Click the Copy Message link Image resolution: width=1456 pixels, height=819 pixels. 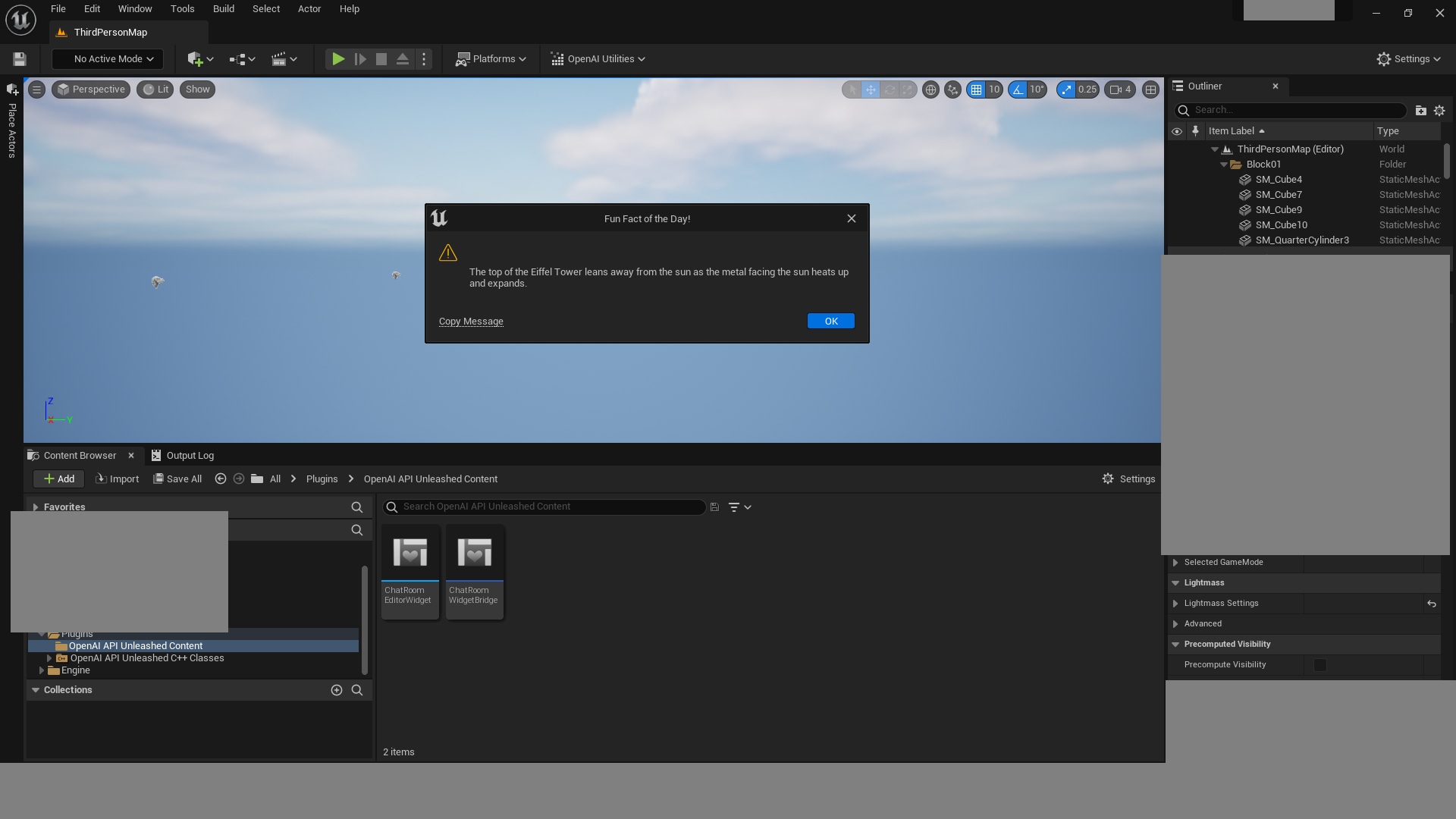(471, 322)
